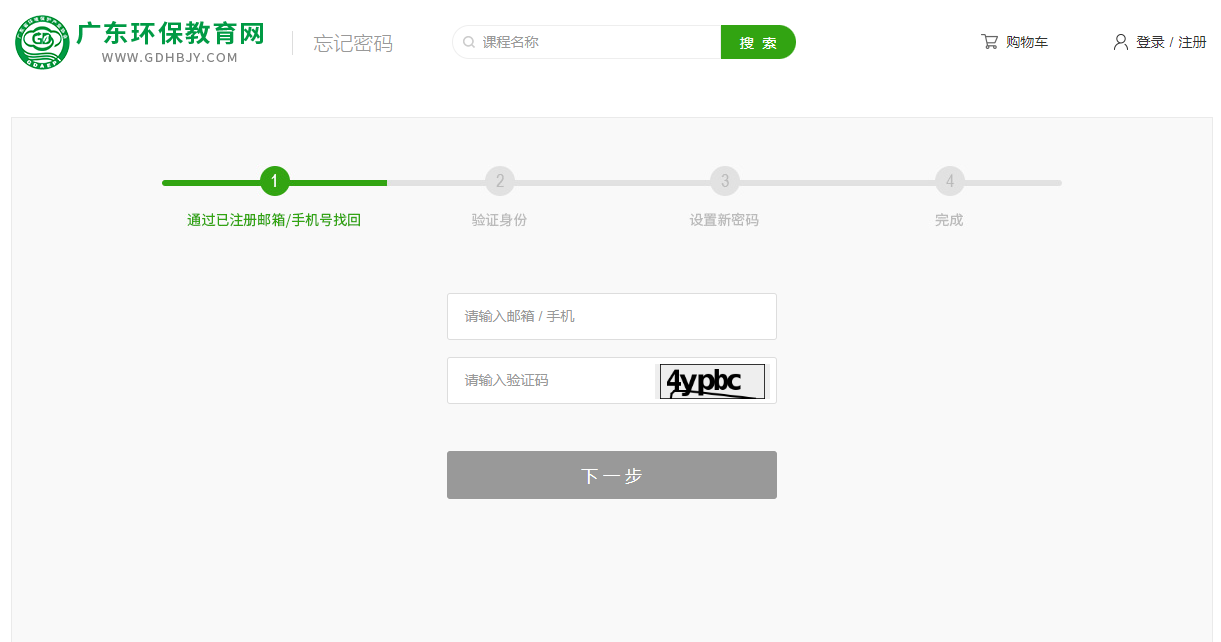Click the 请输入邮箱 / 手机 input field
Screen dimensions: 1221x642
coord(611,316)
